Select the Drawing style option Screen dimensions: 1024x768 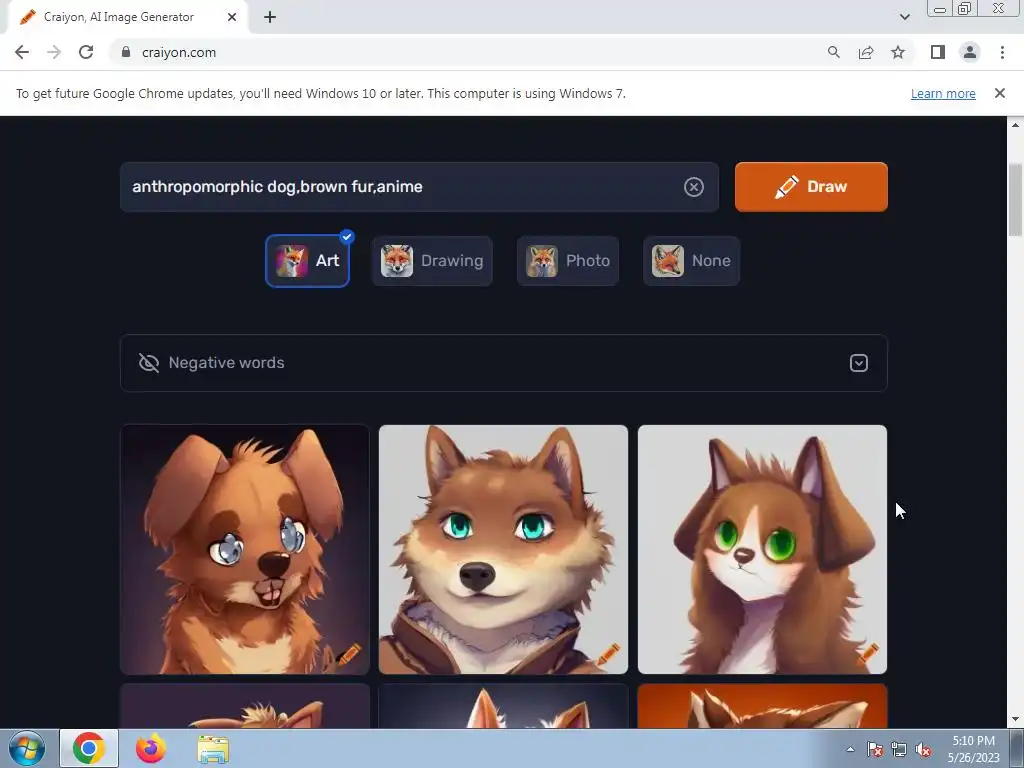pyautogui.click(x=432, y=261)
